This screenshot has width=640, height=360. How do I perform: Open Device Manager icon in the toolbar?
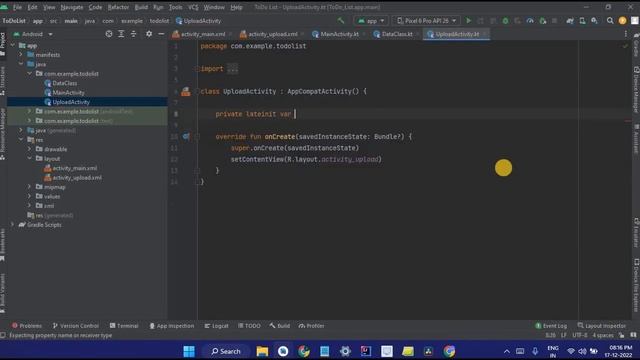[x=582, y=20]
